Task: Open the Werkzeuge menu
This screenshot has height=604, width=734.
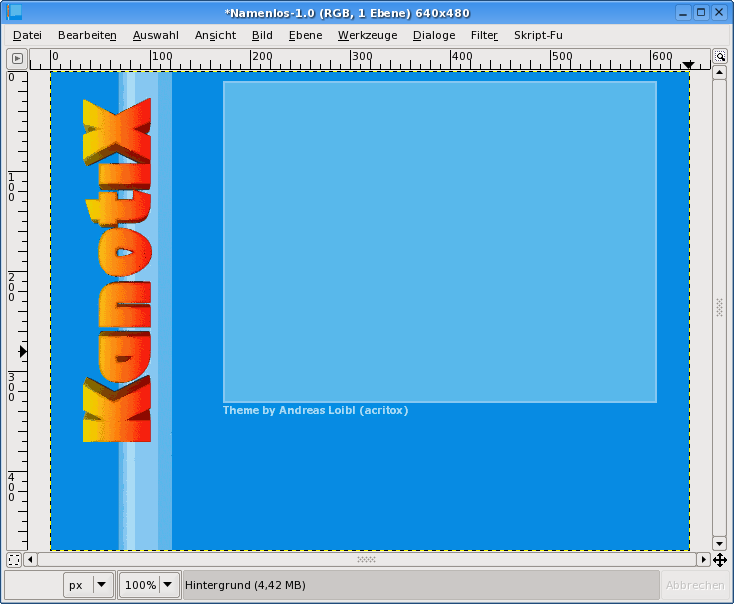Action: point(367,35)
